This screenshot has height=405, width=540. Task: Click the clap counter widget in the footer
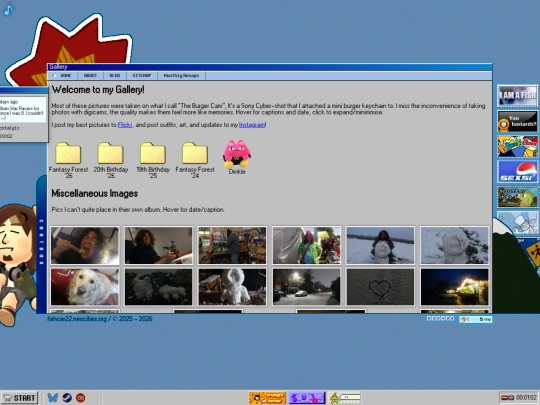coord(476,319)
